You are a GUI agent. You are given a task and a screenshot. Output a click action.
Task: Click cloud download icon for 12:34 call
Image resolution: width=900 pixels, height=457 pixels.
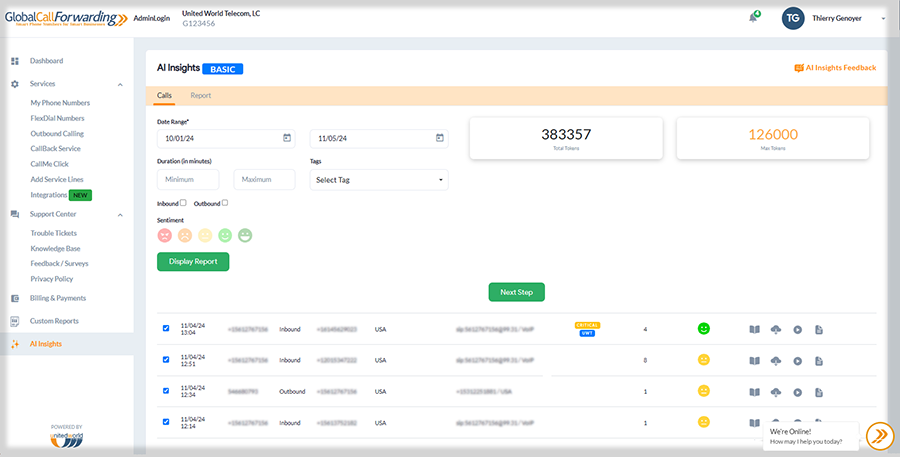(x=775, y=392)
